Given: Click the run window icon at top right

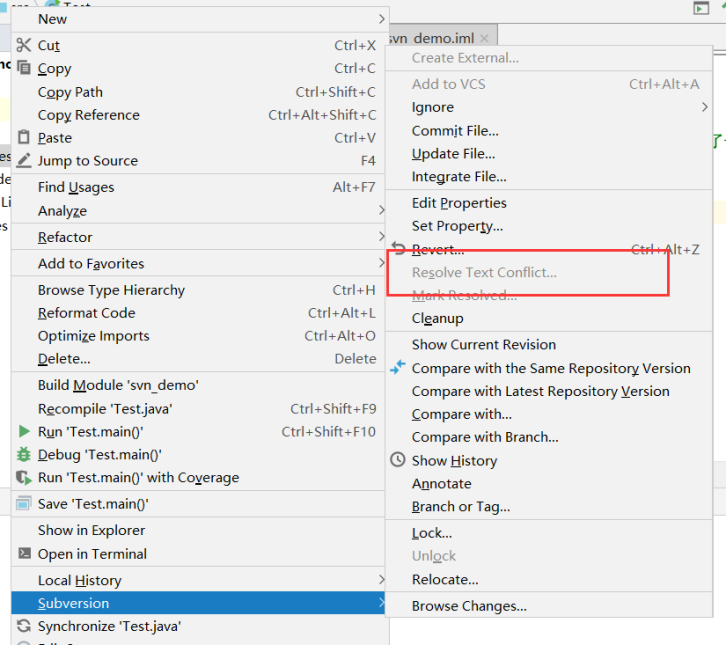Looking at the screenshot, I should (x=701, y=8).
